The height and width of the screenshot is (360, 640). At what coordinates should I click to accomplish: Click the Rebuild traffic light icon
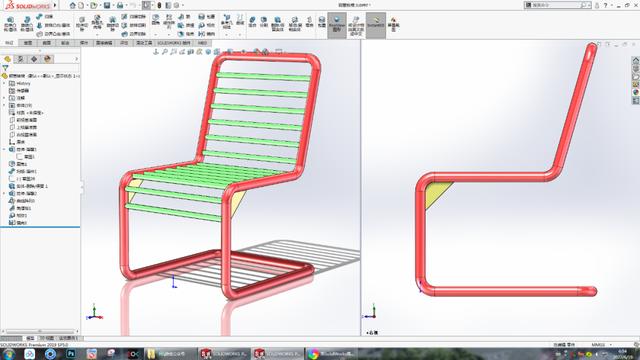coord(159,5)
